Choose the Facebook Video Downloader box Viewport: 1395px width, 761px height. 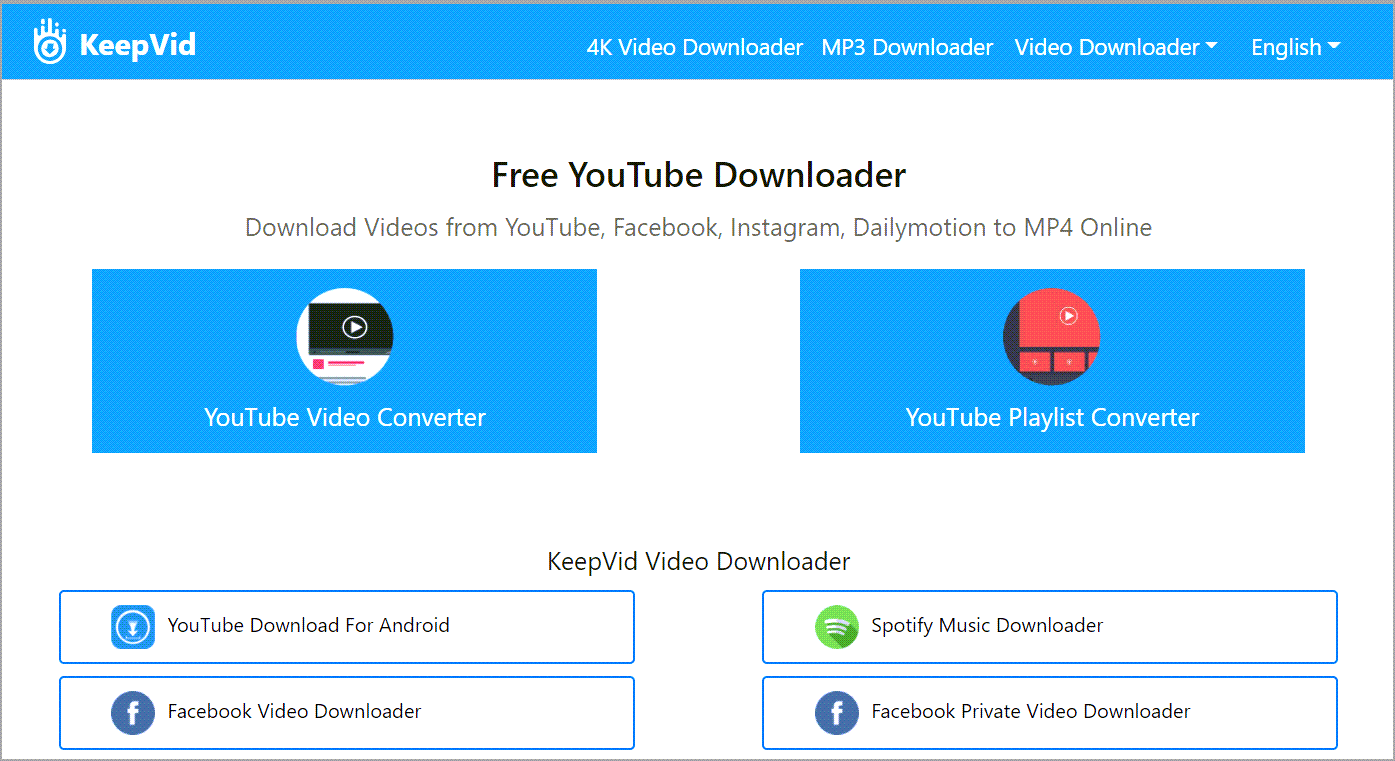tap(346, 713)
